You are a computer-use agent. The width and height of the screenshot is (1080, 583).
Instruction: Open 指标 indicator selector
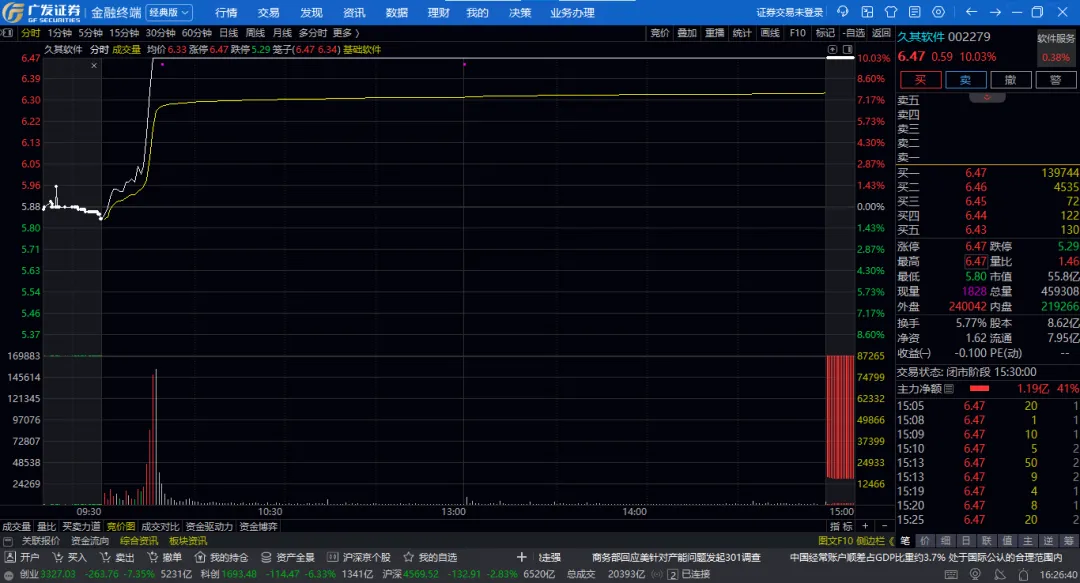(x=841, y=526)
